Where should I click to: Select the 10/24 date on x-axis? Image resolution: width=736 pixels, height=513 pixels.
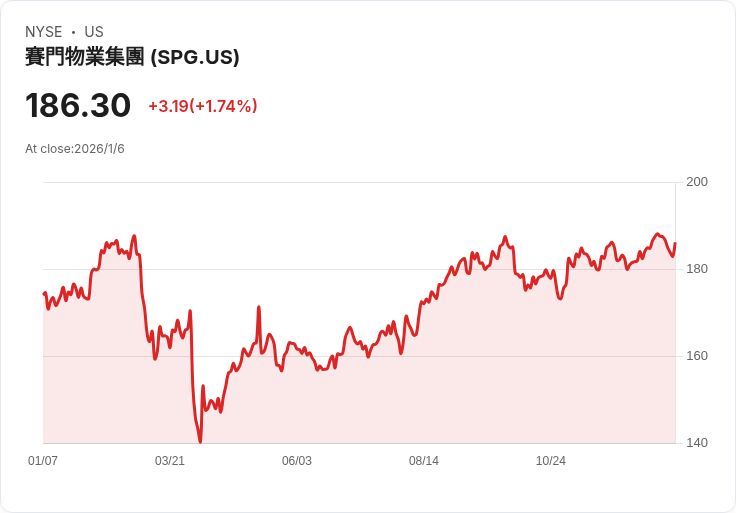point(551,461)
